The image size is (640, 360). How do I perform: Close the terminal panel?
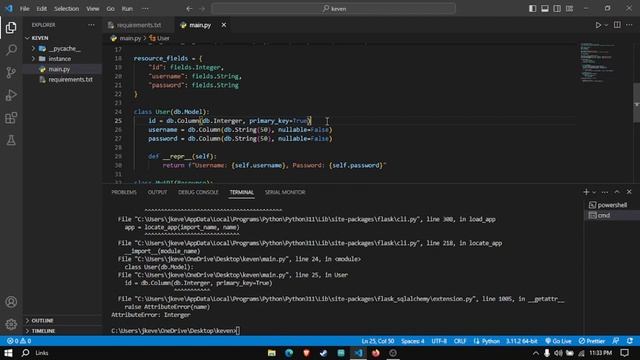tap(629, 192)
